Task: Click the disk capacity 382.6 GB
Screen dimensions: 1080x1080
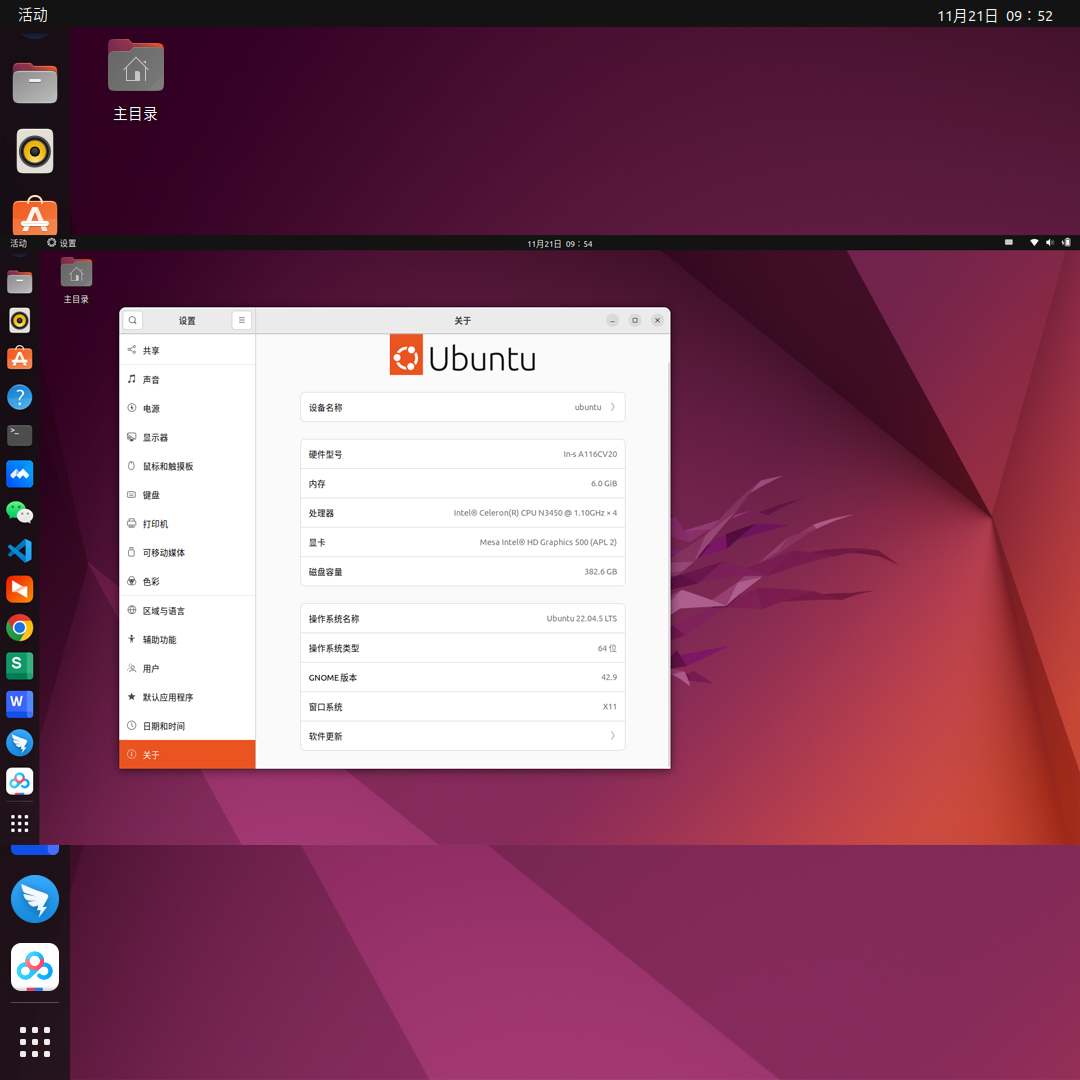Action: (x=600, y=572)
